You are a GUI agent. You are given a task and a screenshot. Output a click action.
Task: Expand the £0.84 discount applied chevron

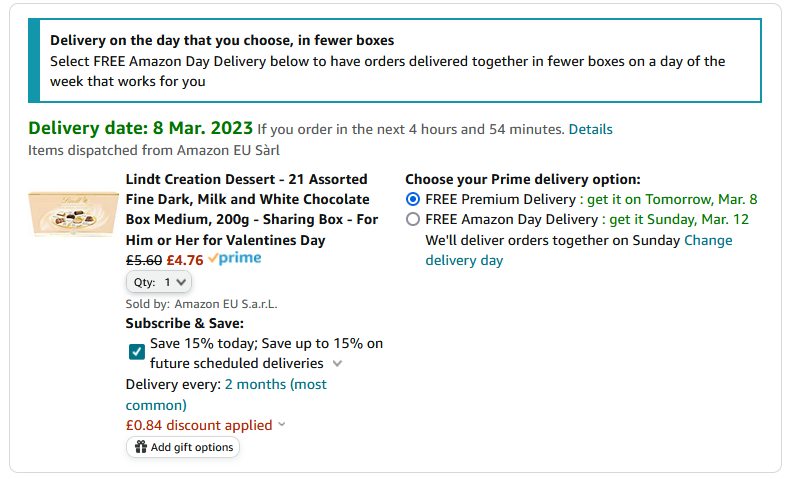[x=282, y=424]
